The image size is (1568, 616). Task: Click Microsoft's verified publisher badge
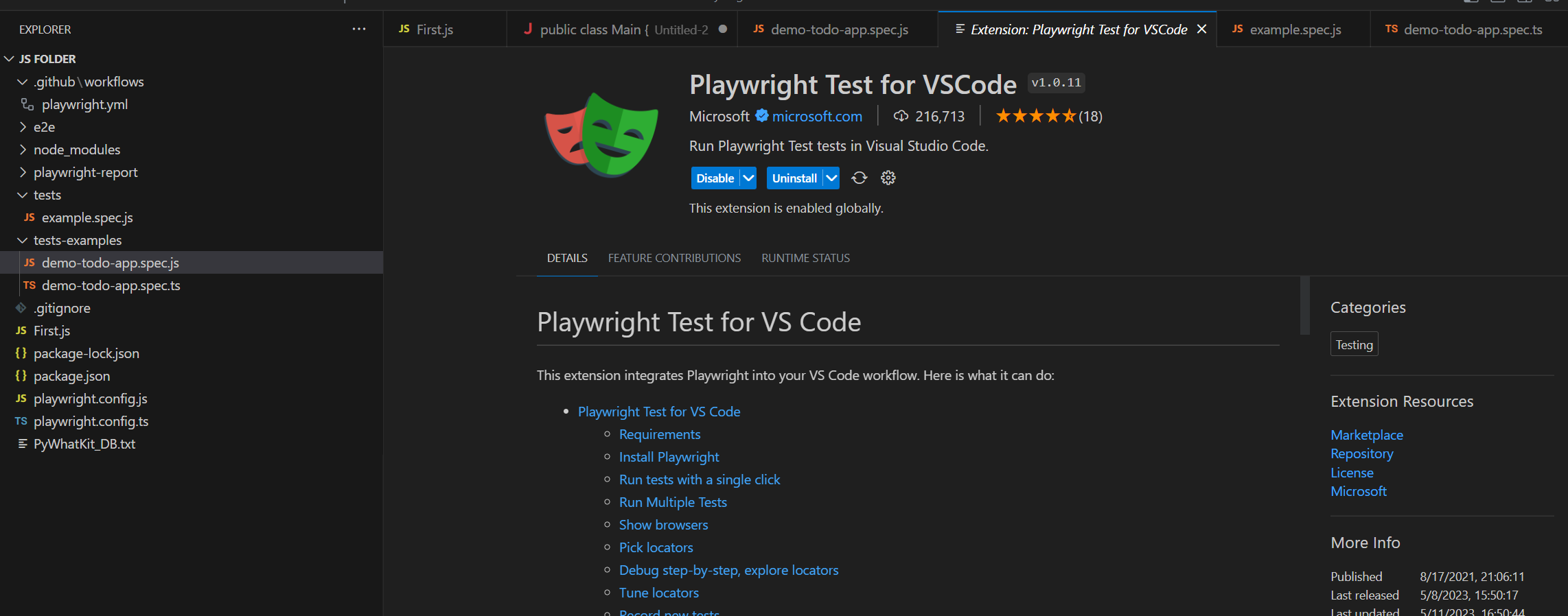[761, 116]
